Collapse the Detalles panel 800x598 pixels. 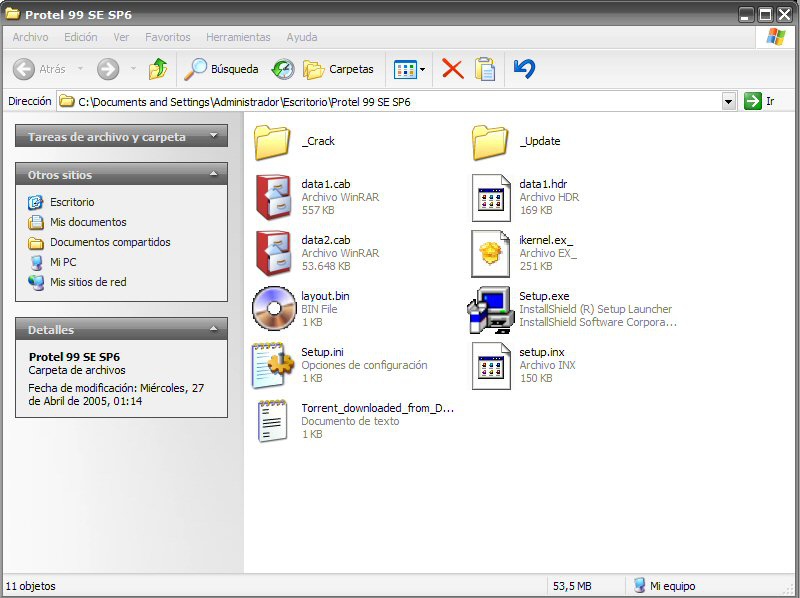coord(121,330)
